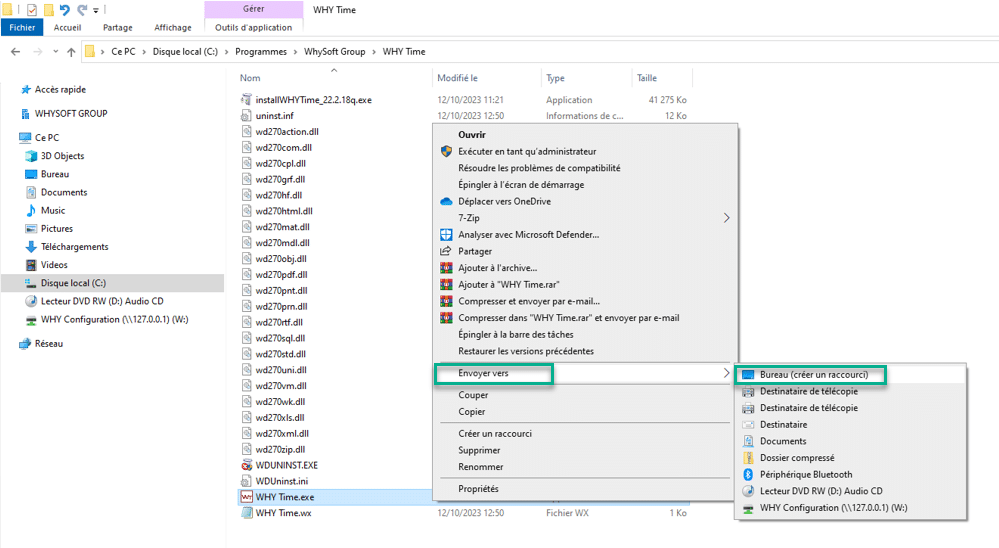Image resolution: width=999 pixels, height=548 pixels.
Task: Select Accès rapide in the navigation pane
Action: tap(60, 90)
